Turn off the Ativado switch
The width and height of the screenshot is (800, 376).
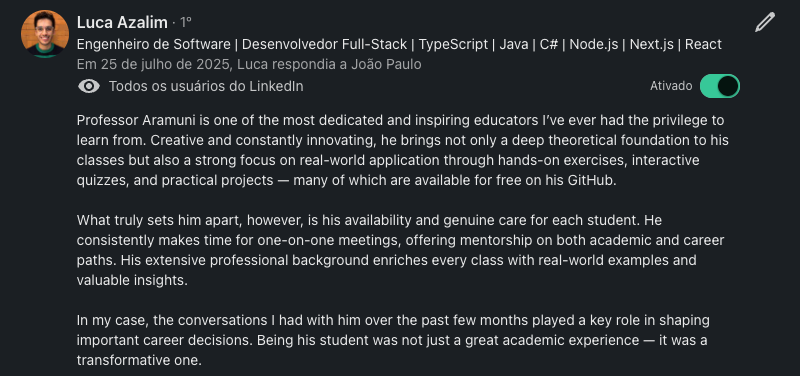tap(720, 86)
